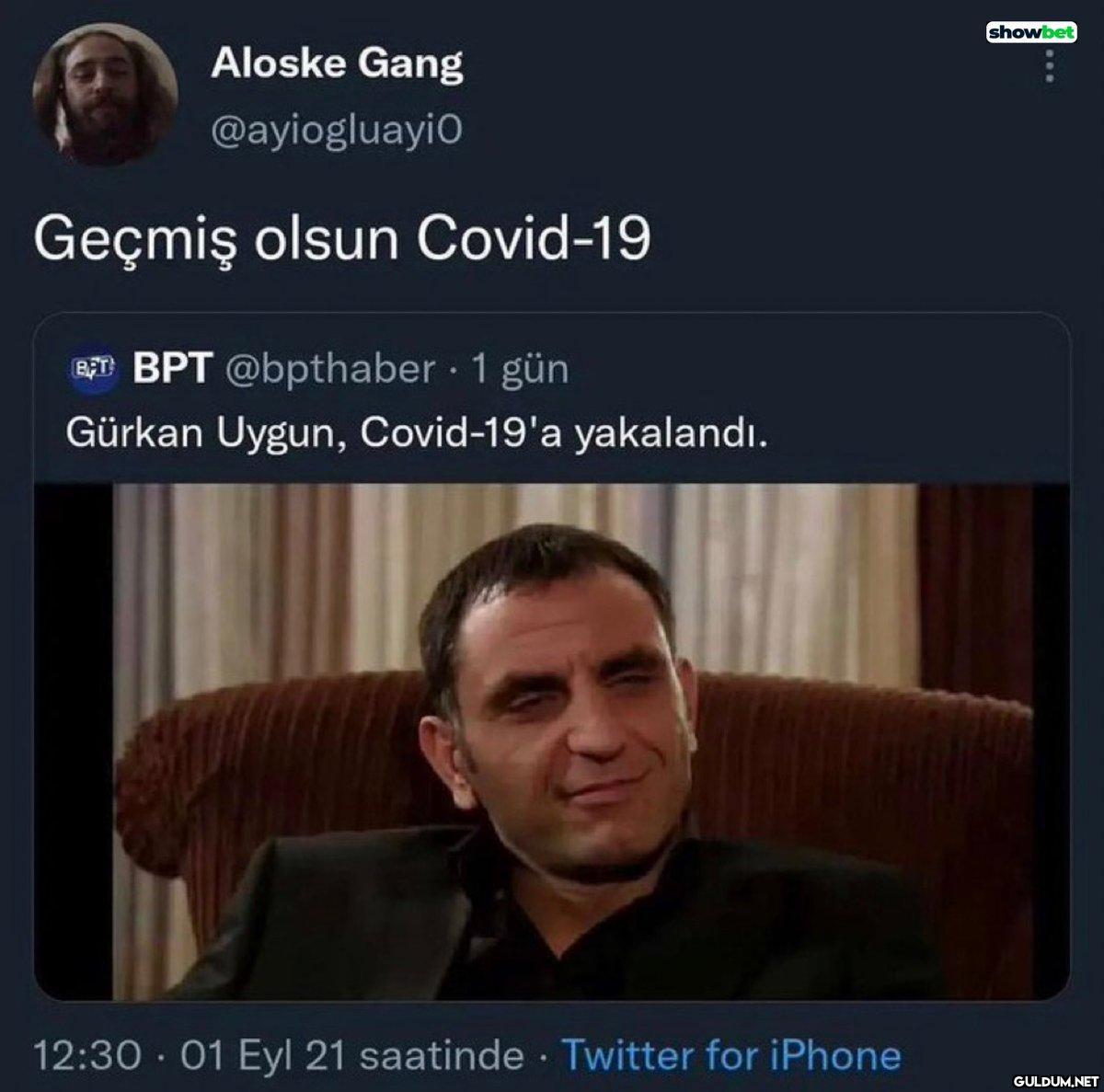
Task: View the quoted photo of man in armchair
Action: click(552, 741)
